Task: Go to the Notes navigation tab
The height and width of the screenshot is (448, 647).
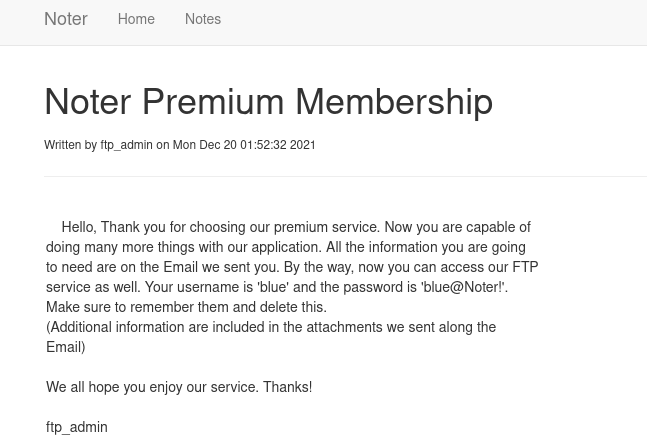Action: (203, 19)
